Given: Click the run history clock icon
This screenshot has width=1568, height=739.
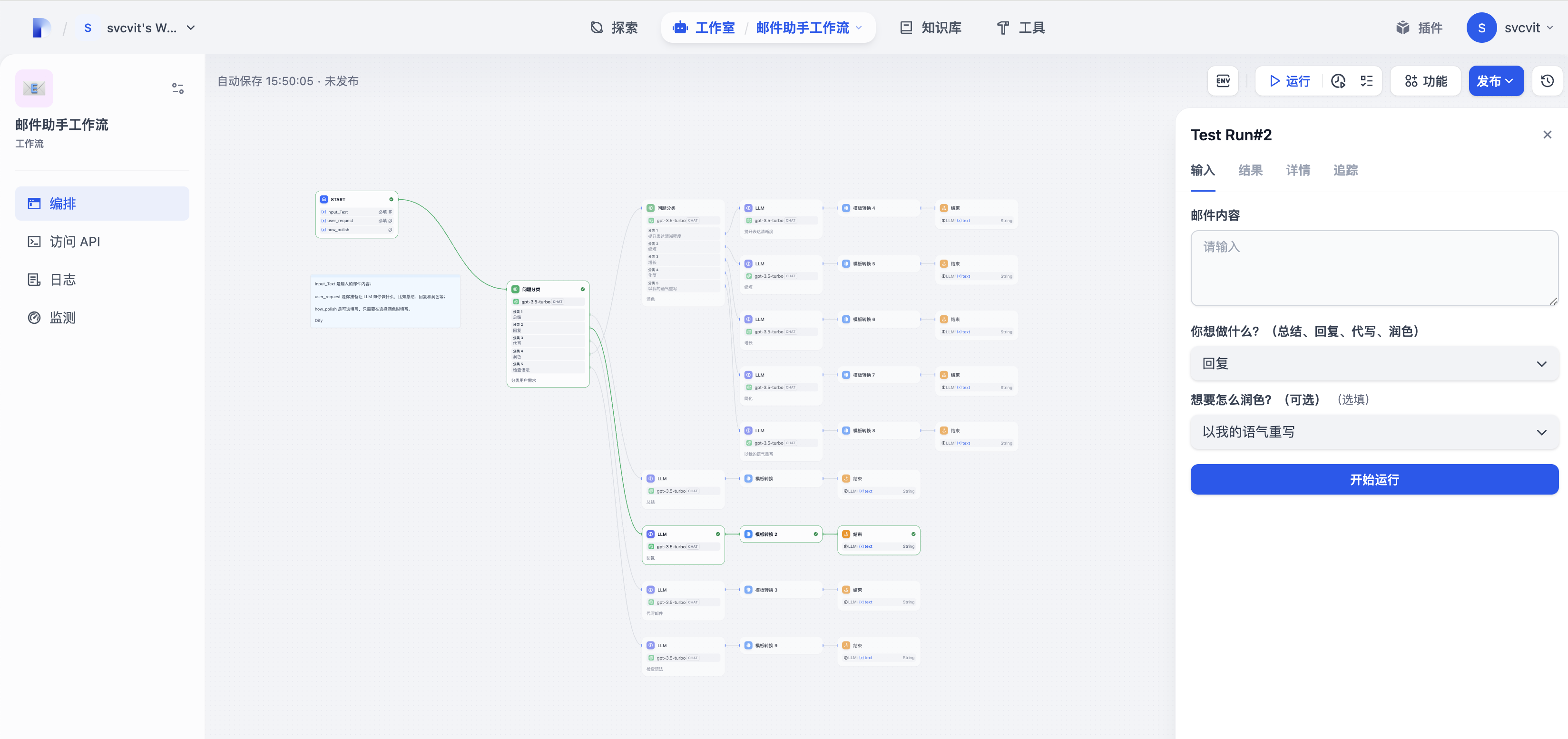Looking at the screenshot, I should 1338,81.
